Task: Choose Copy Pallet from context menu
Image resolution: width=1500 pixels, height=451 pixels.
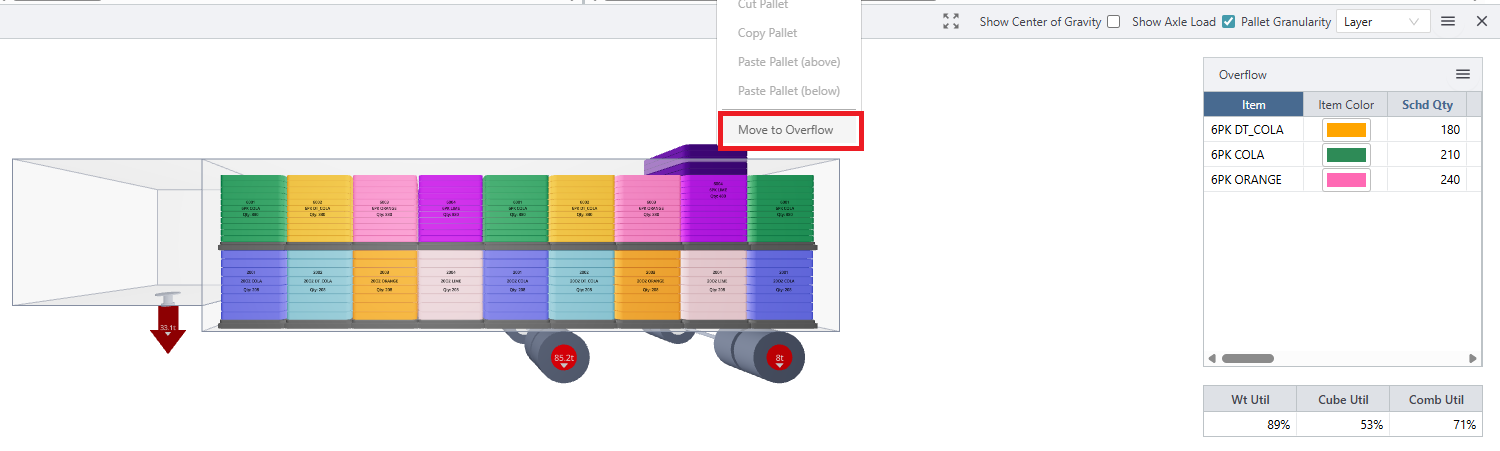Action: [767, 33]
